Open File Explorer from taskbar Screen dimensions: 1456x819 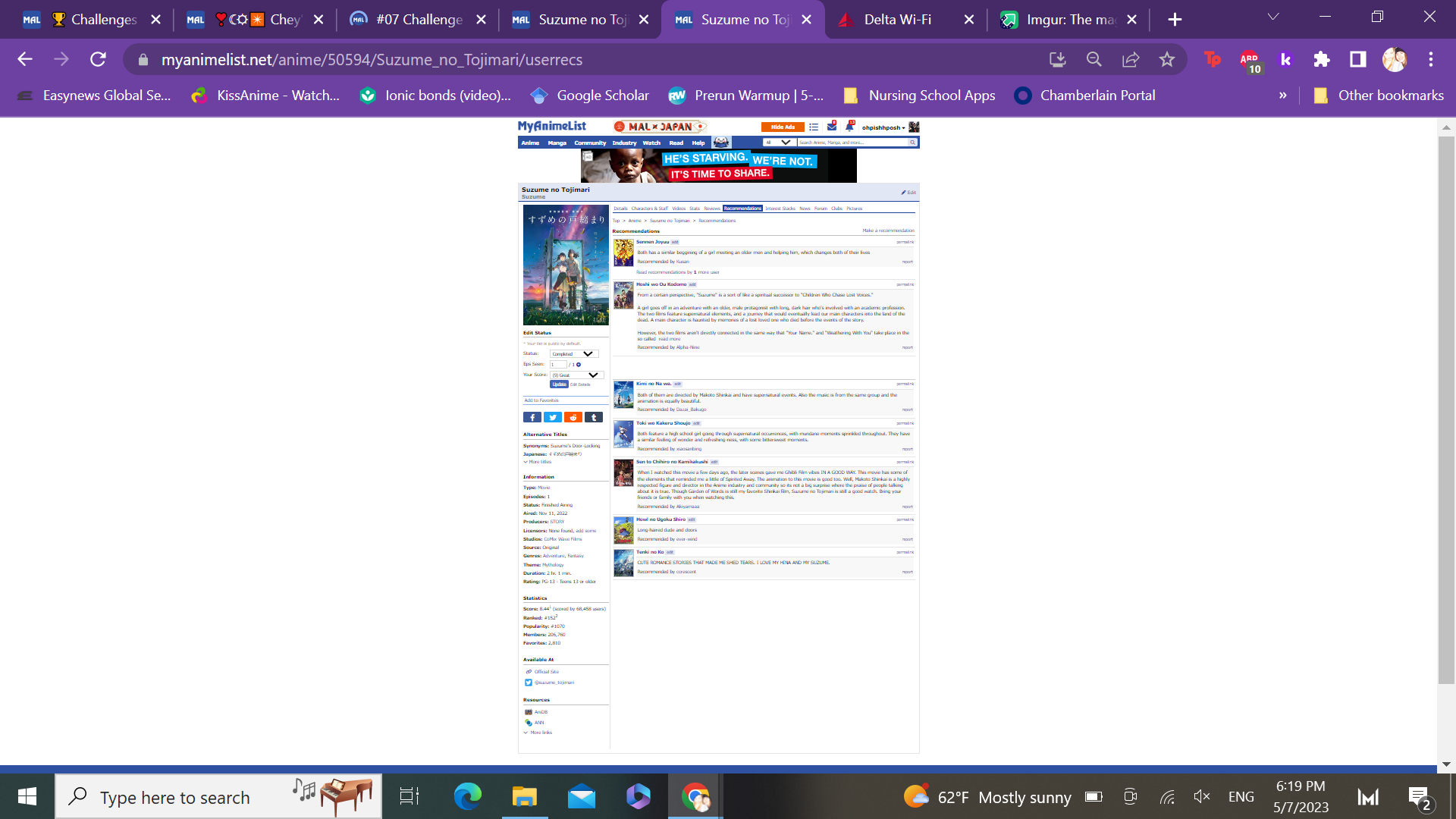coord(524,796)
